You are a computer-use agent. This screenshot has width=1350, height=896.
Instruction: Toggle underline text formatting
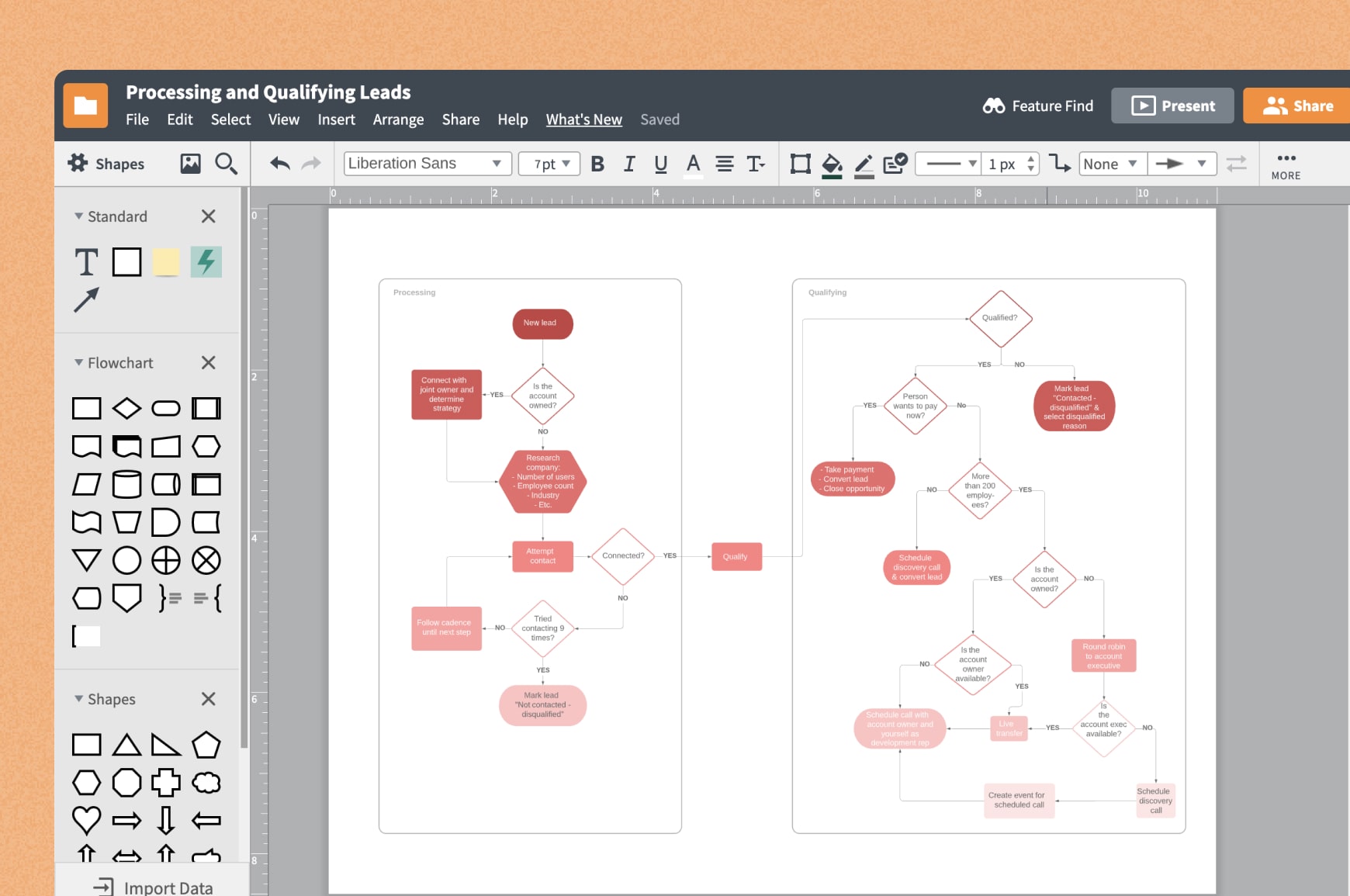coord(660,164)
